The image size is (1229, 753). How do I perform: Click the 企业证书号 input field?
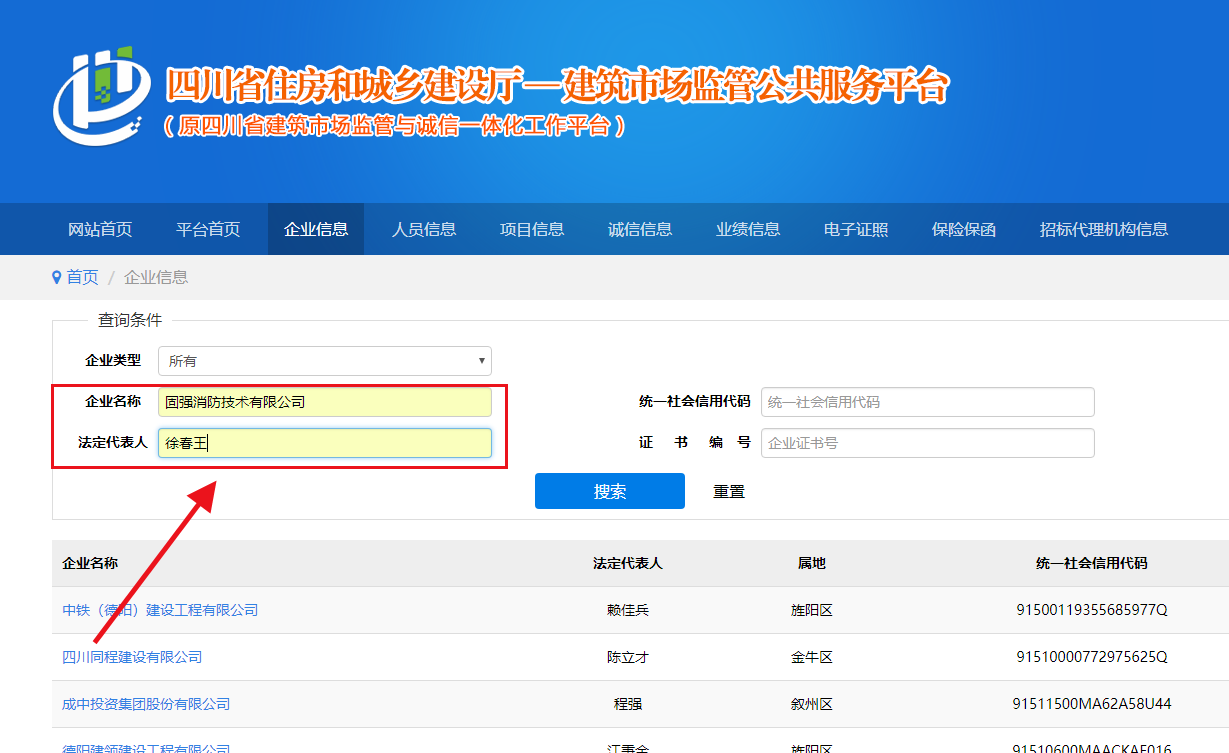click(x=928, y=442)
